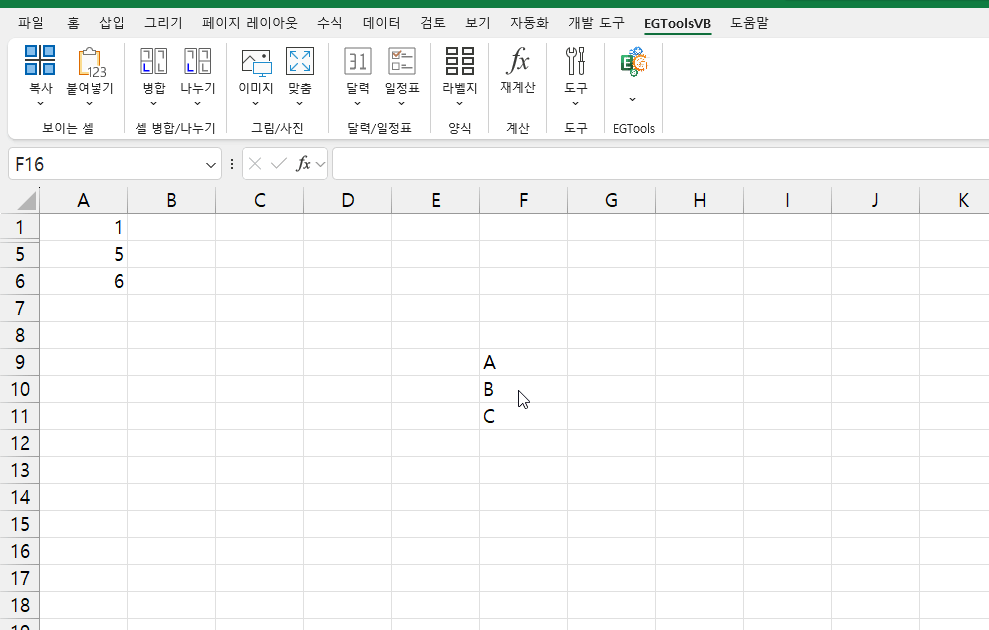Image resolution: width=989 pixels, height=630 pixels.
Task: Open the 파일 menu
Action: [x=31, y=22]
